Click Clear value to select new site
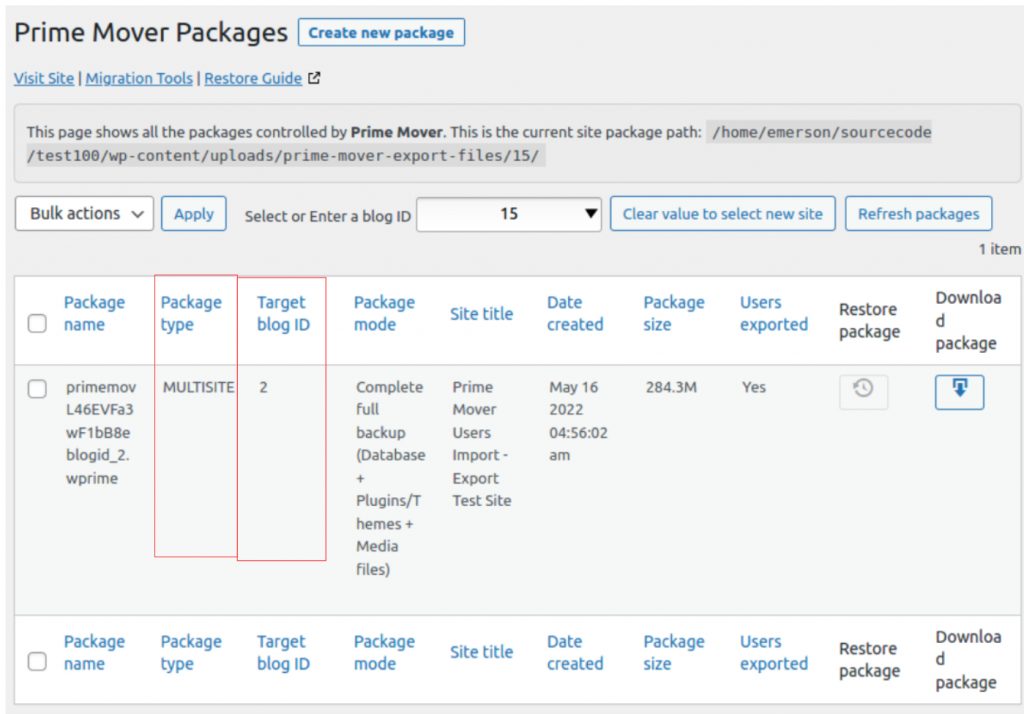The height and width of the screenshot is (714, 1024). [x=722, y=214]
